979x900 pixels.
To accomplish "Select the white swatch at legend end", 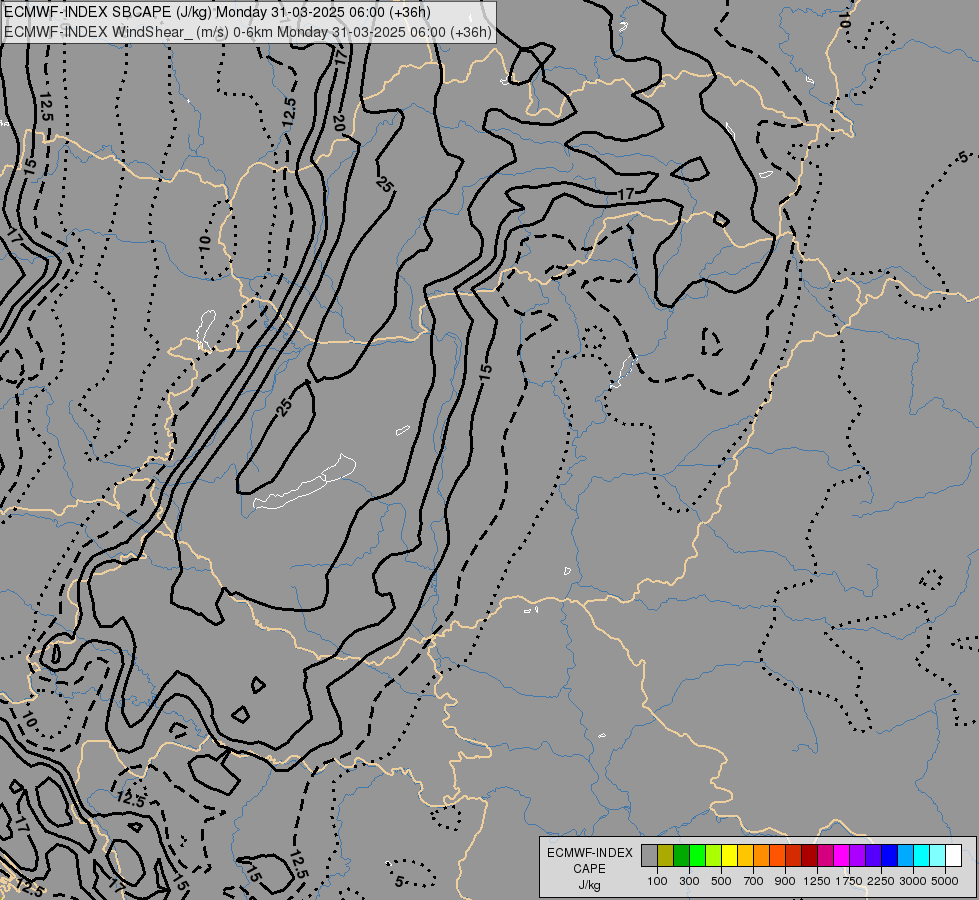I will click(953, 856).
